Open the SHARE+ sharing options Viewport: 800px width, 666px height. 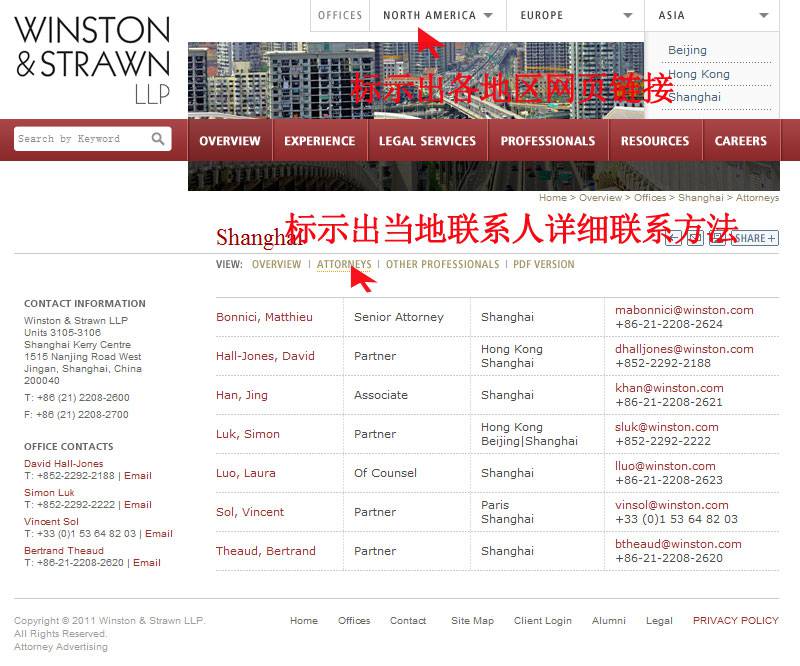coord(755,238)
